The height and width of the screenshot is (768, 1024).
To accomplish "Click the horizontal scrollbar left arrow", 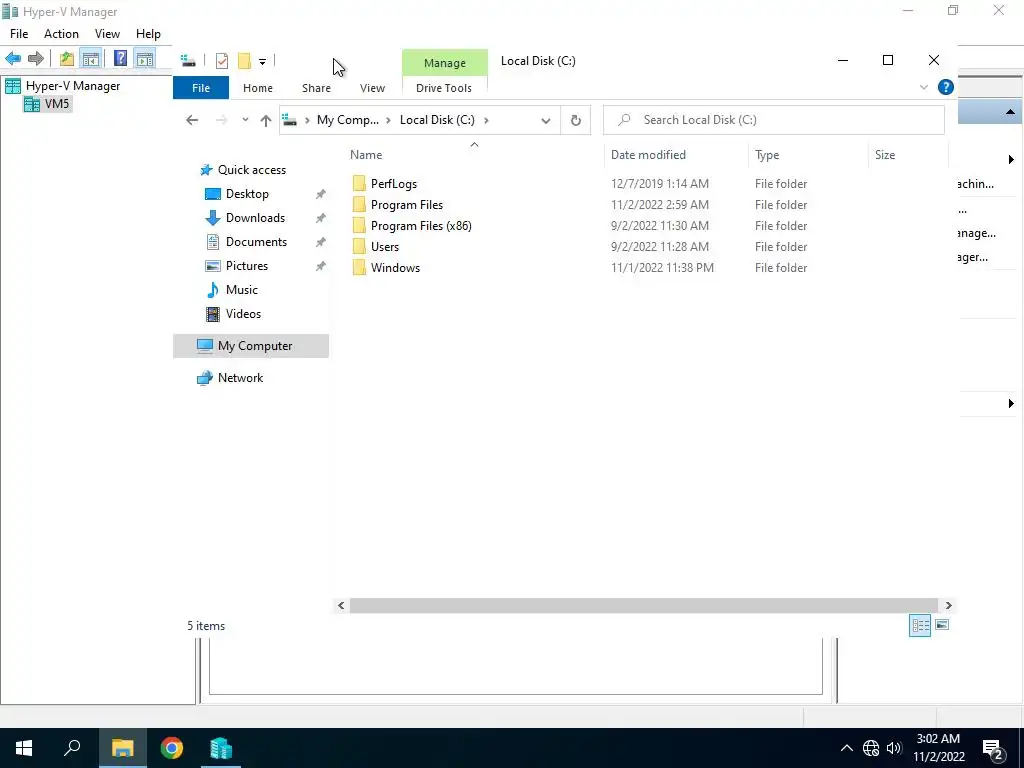I will point(341,606).
